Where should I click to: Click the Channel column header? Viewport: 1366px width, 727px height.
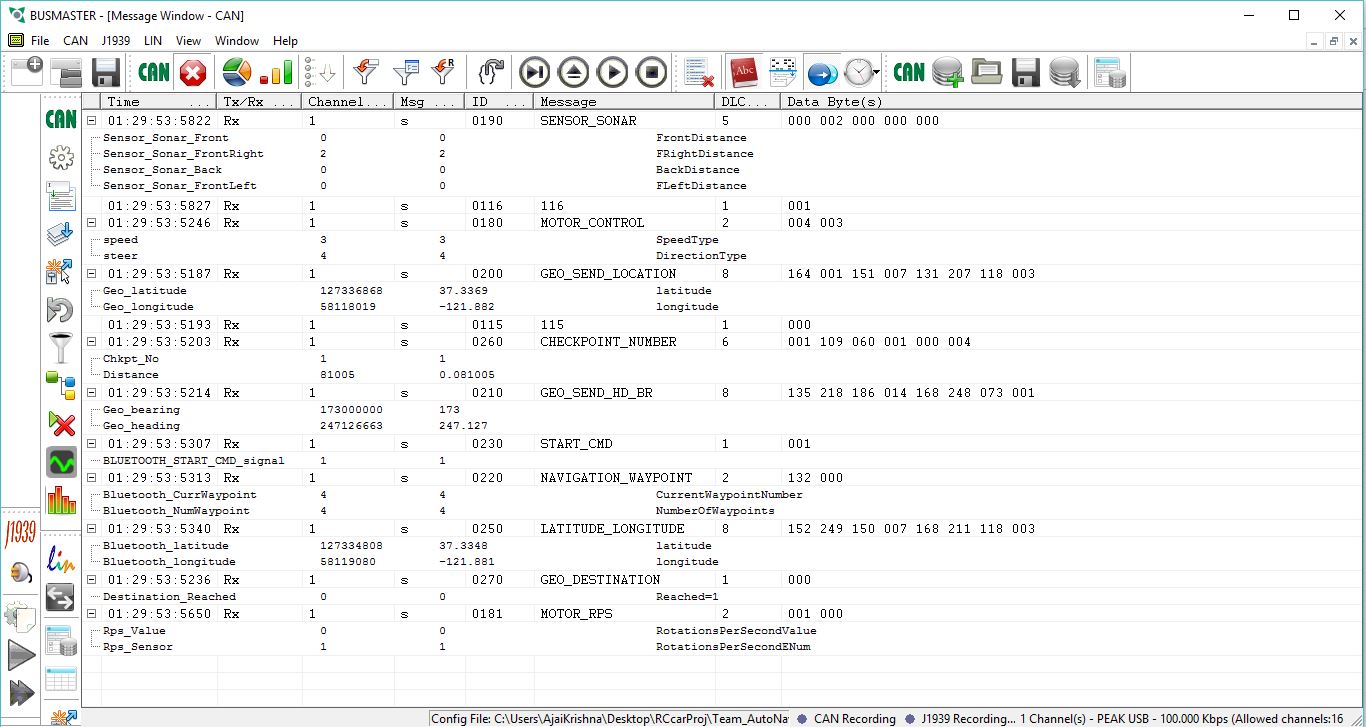[x=347, y=101]
